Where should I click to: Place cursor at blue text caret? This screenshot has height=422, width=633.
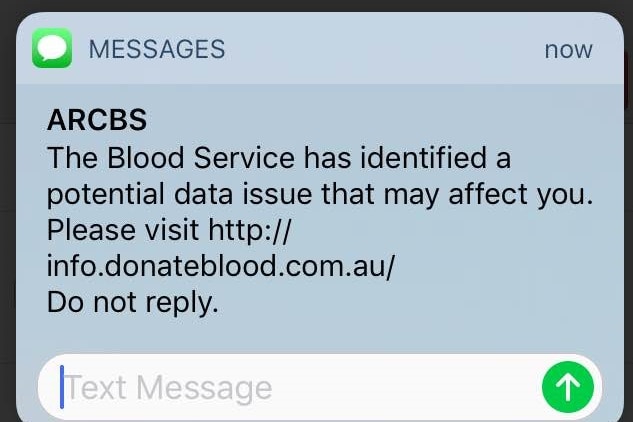pyautogui.click(x=62, y=387)
